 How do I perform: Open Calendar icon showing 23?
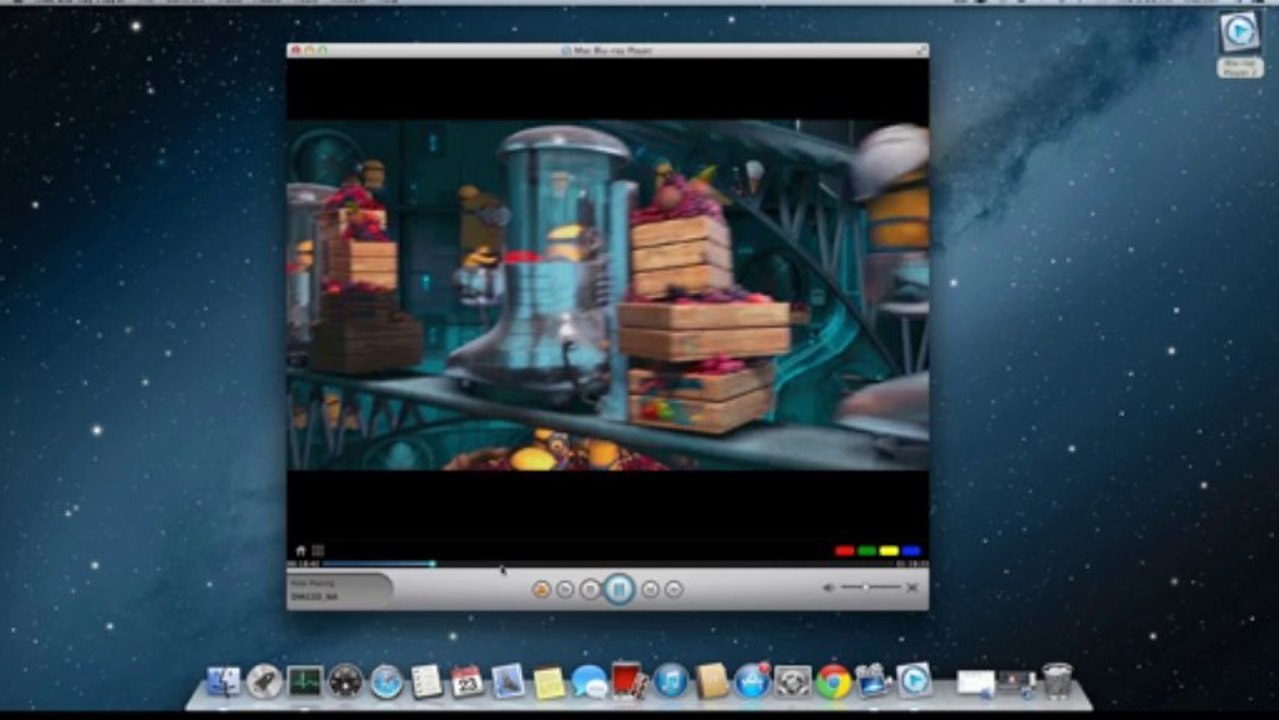pos(467,681)
